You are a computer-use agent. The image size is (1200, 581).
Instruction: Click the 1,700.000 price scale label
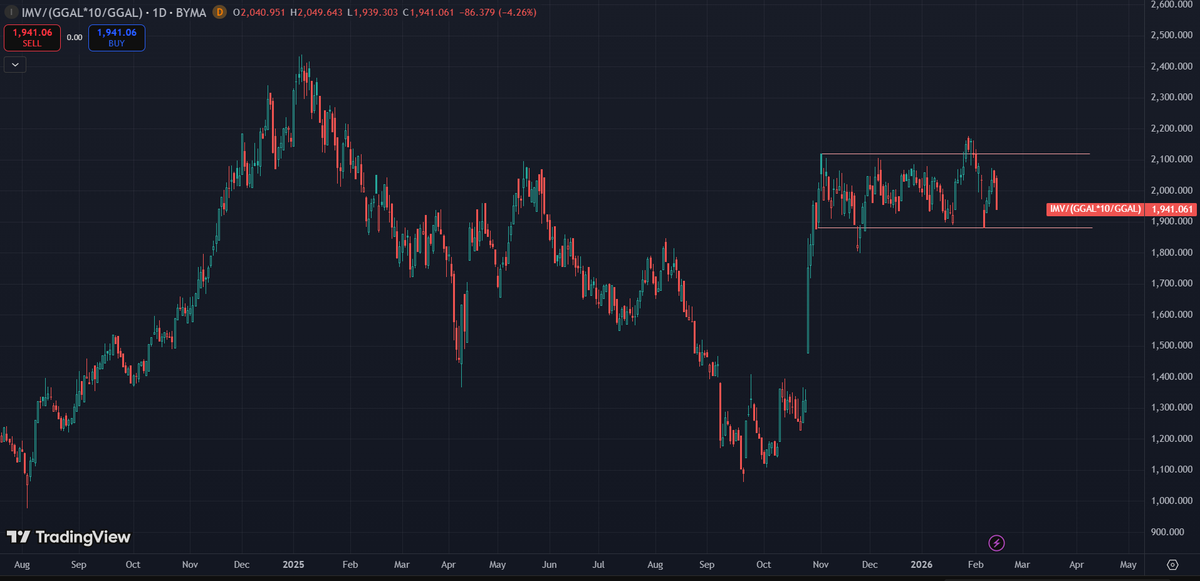point(1171,284)
